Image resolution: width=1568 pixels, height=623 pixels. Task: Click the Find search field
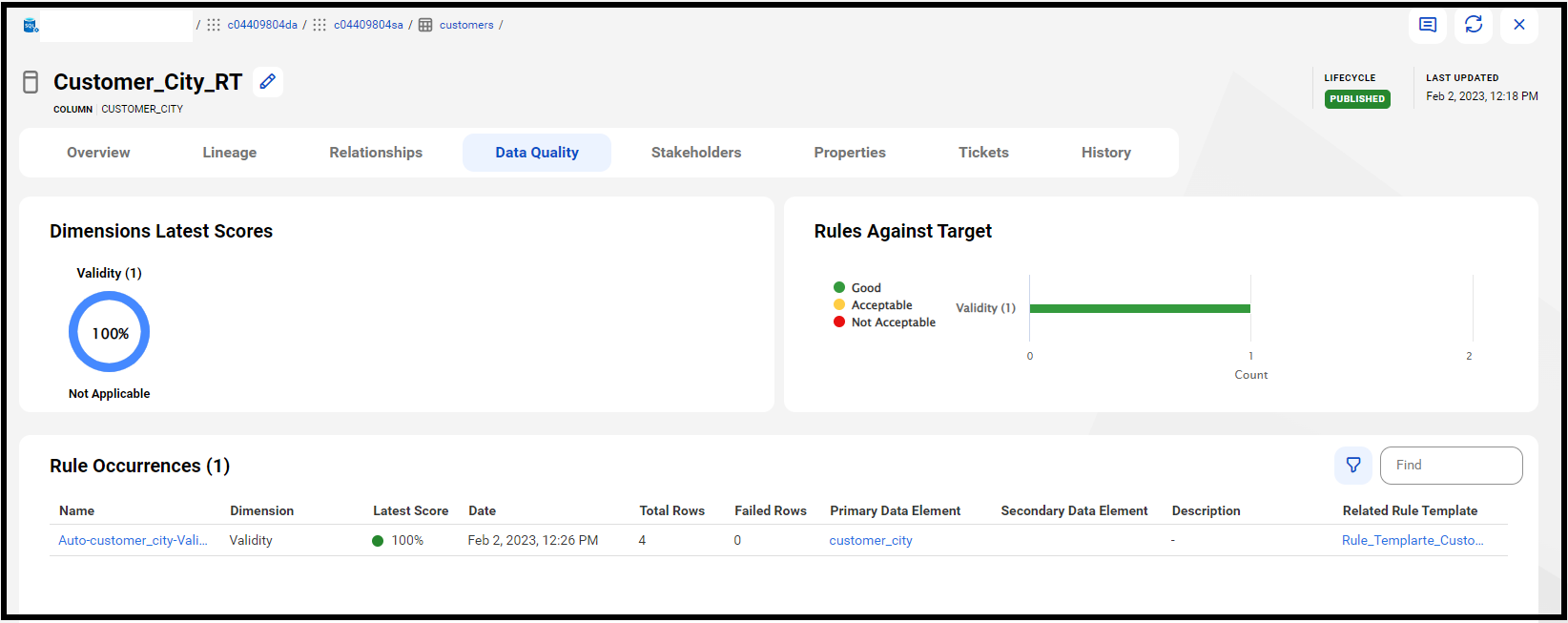1451,465
